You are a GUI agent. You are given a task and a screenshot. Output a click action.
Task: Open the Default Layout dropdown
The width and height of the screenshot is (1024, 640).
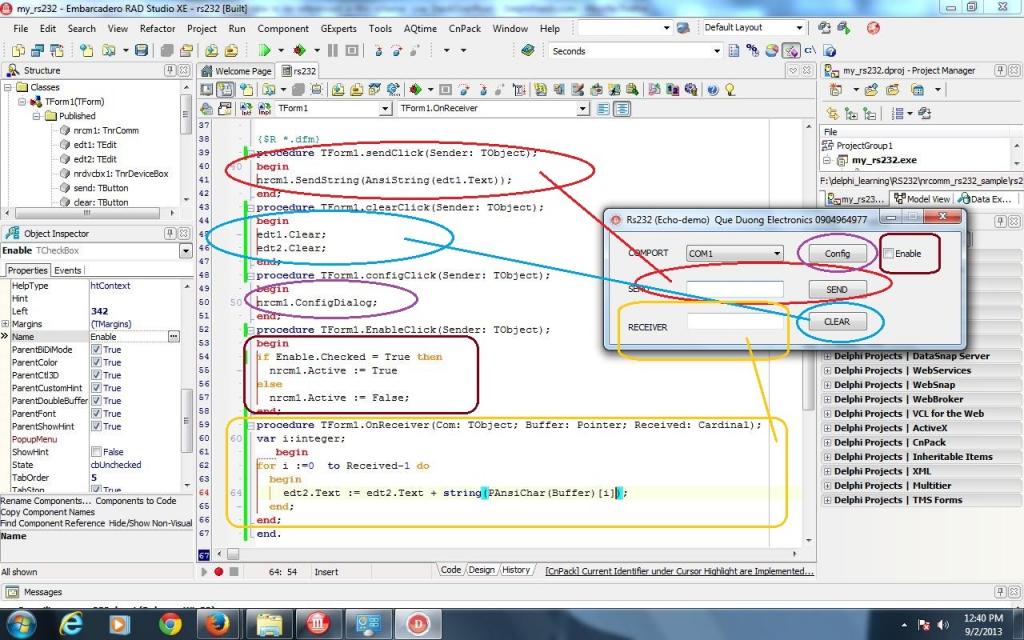799,28
